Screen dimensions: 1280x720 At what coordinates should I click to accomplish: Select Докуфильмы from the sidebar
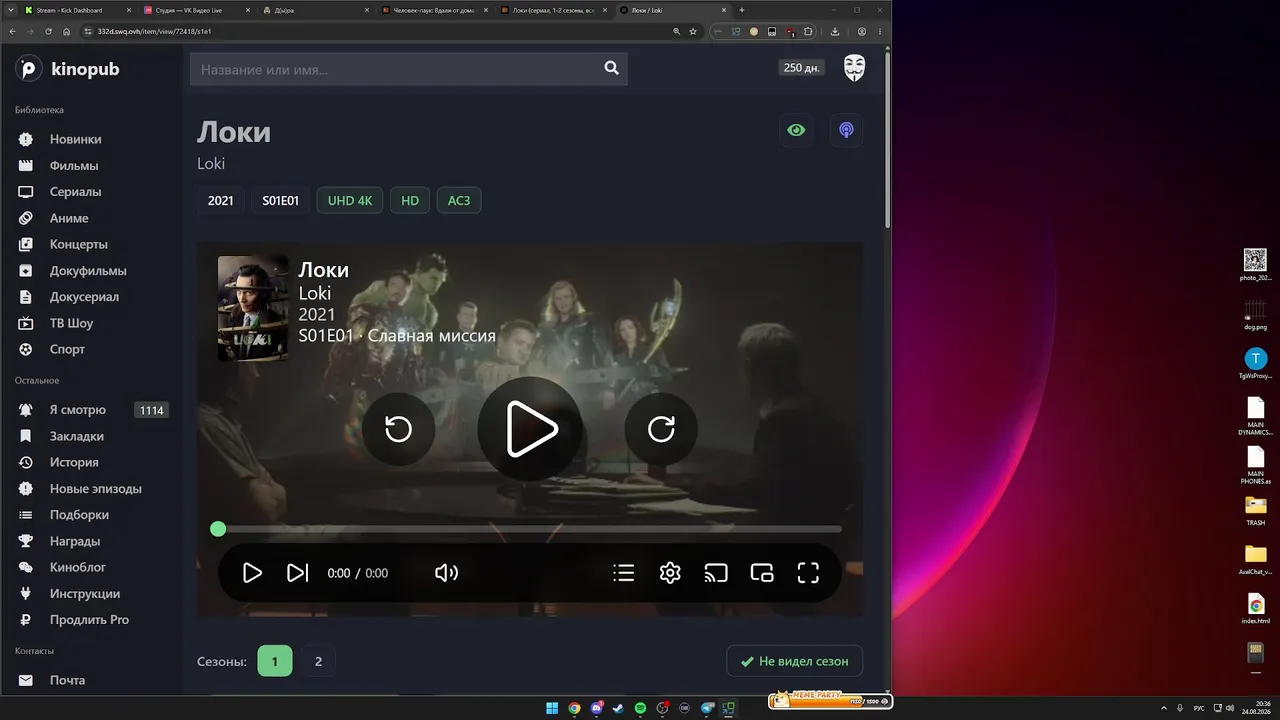[88, 270]
